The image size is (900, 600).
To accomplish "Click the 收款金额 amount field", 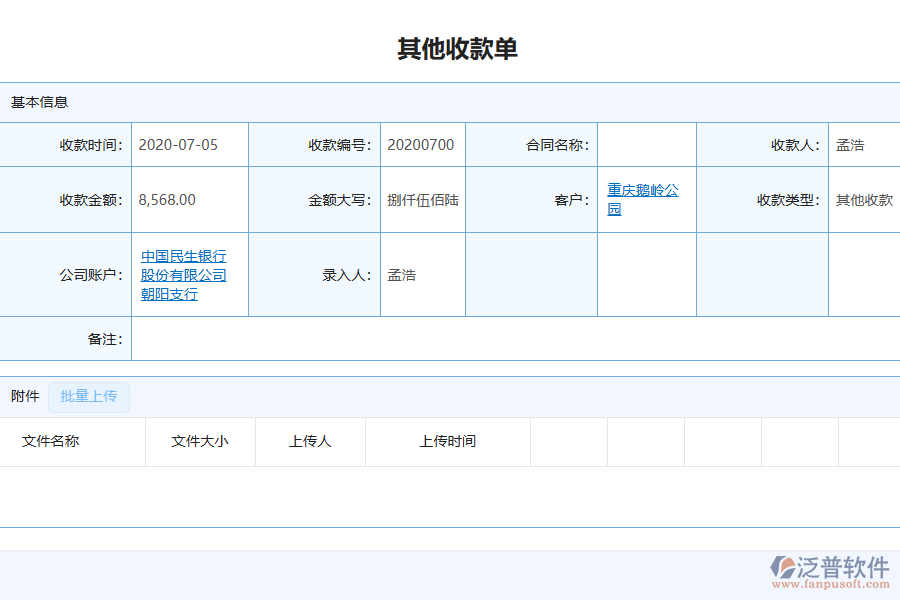I will coord(170,199).
